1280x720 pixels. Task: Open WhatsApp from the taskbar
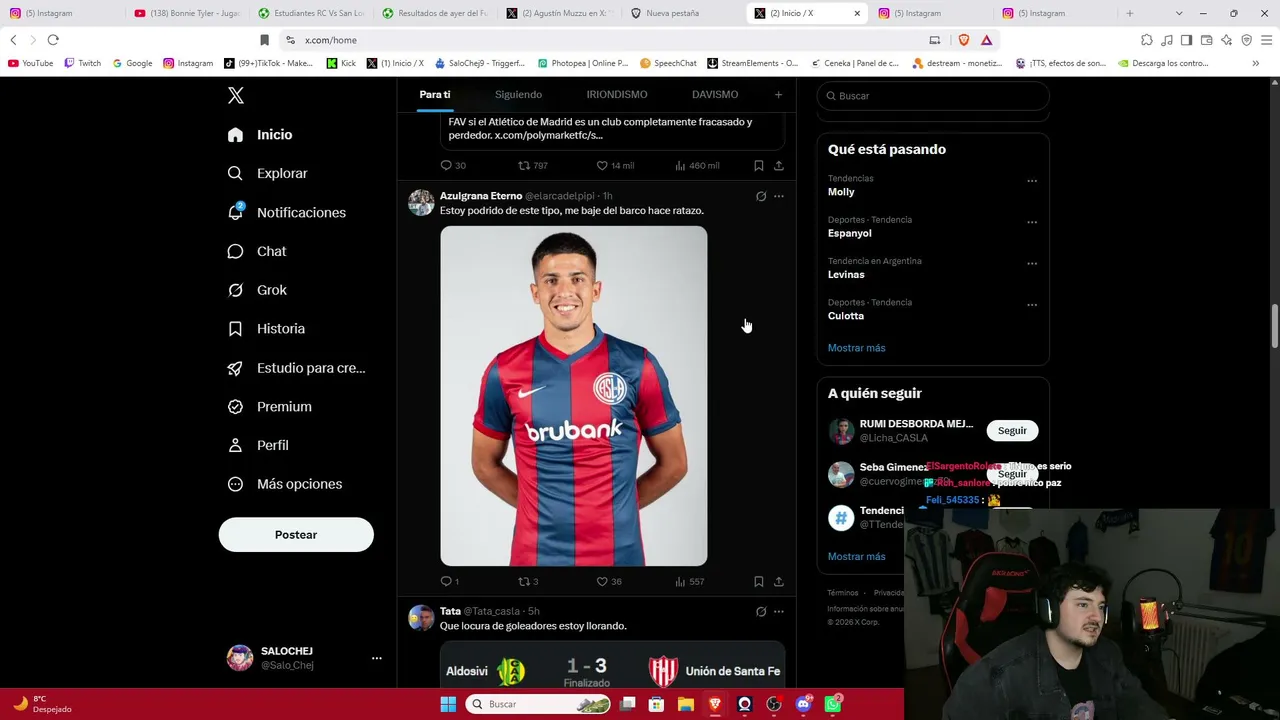tap(833, 704)
